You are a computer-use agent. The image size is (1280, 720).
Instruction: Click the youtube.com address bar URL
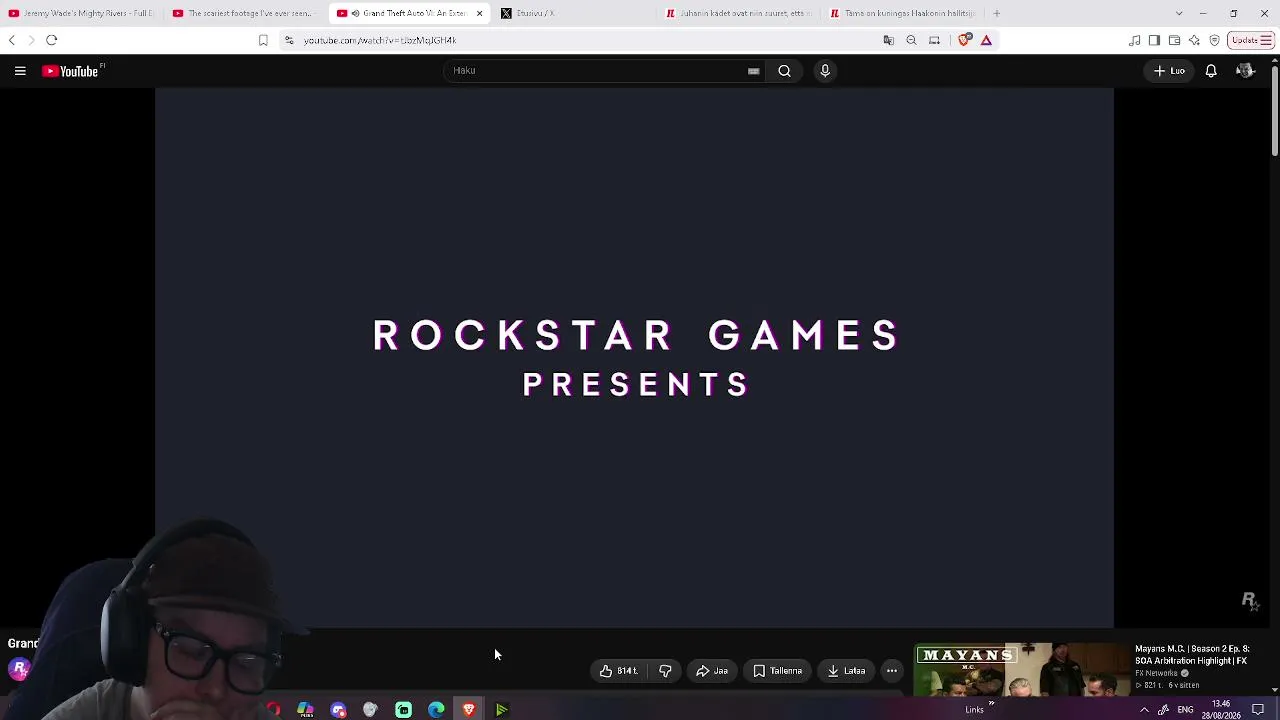point(380,40)
